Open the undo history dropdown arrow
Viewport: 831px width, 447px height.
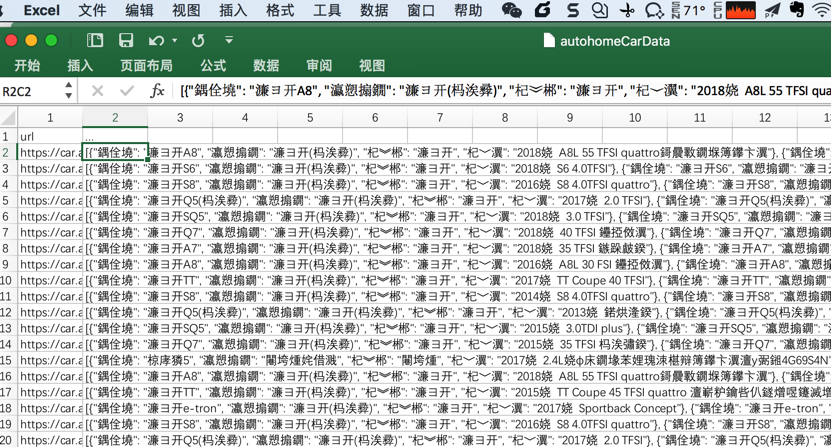point(174,40)
